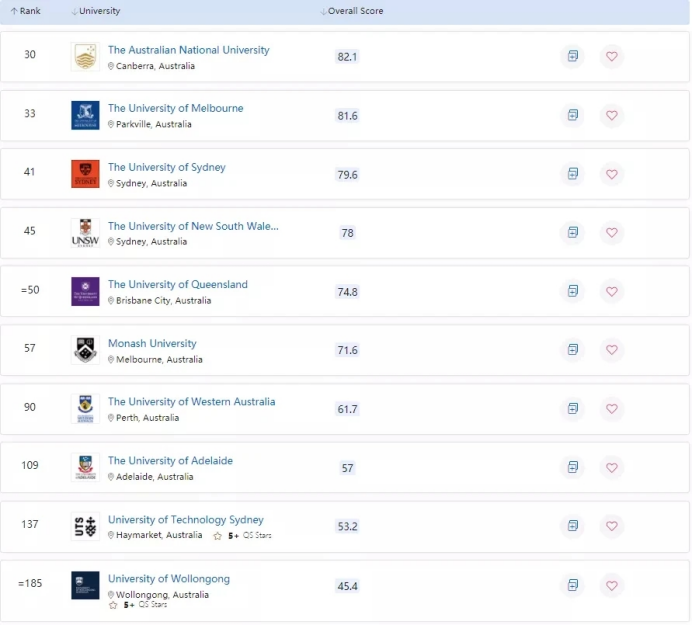Favorite Monash University with heart icon

[x=612, y=350]
